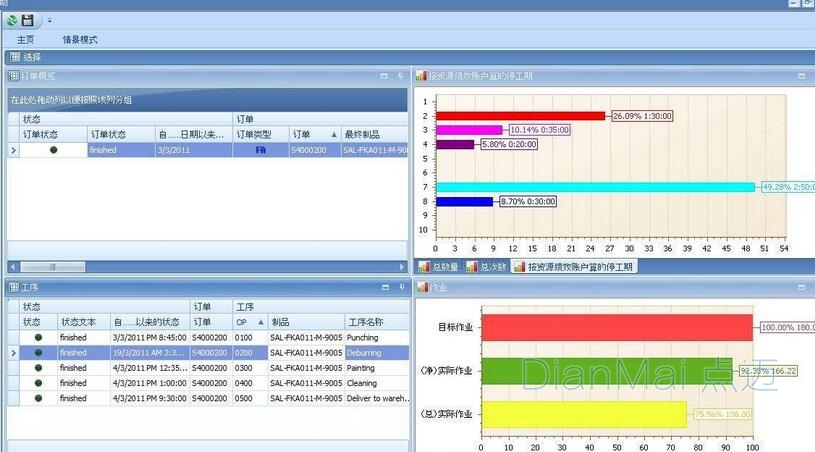Click the order grid horizontal scrollbar right arrow

pyautogui.click(x=401, y=267)
